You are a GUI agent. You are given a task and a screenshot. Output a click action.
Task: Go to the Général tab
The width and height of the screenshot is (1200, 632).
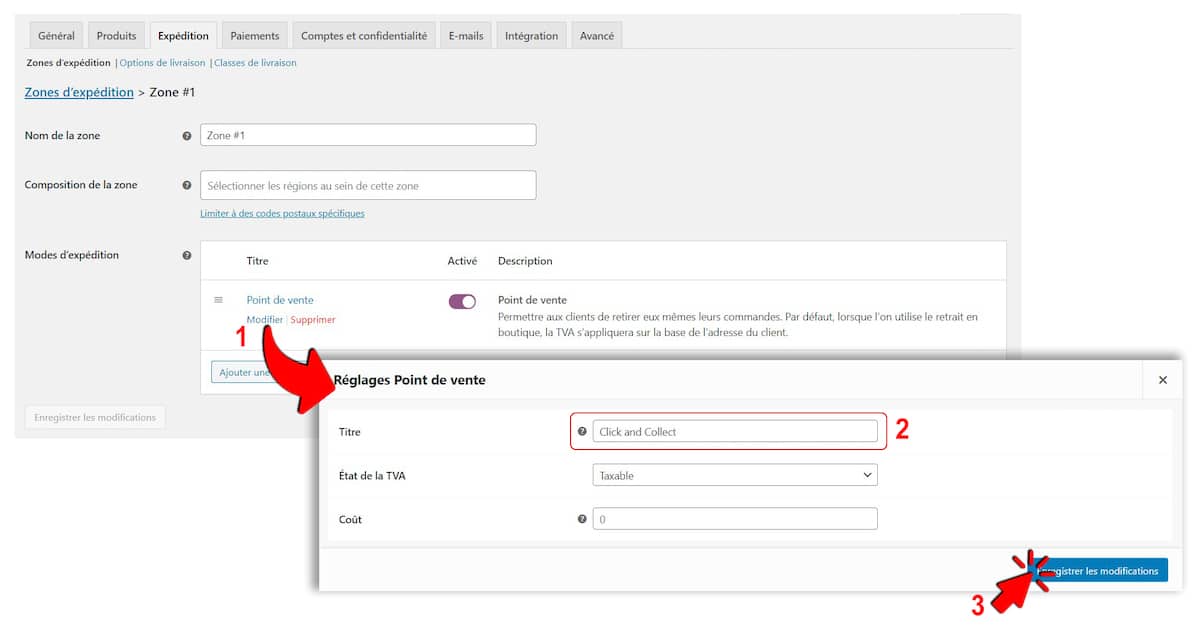56,36
